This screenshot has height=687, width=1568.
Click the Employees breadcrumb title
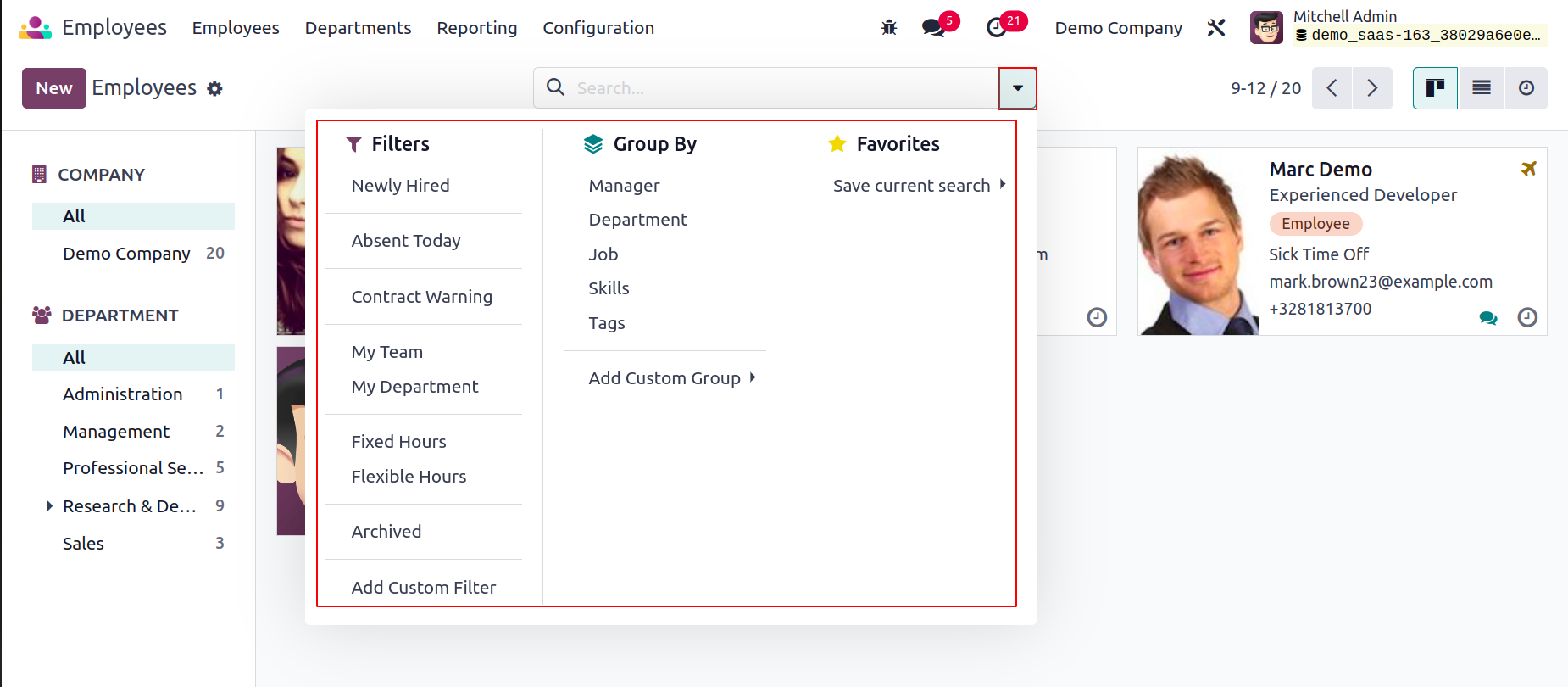144,88
